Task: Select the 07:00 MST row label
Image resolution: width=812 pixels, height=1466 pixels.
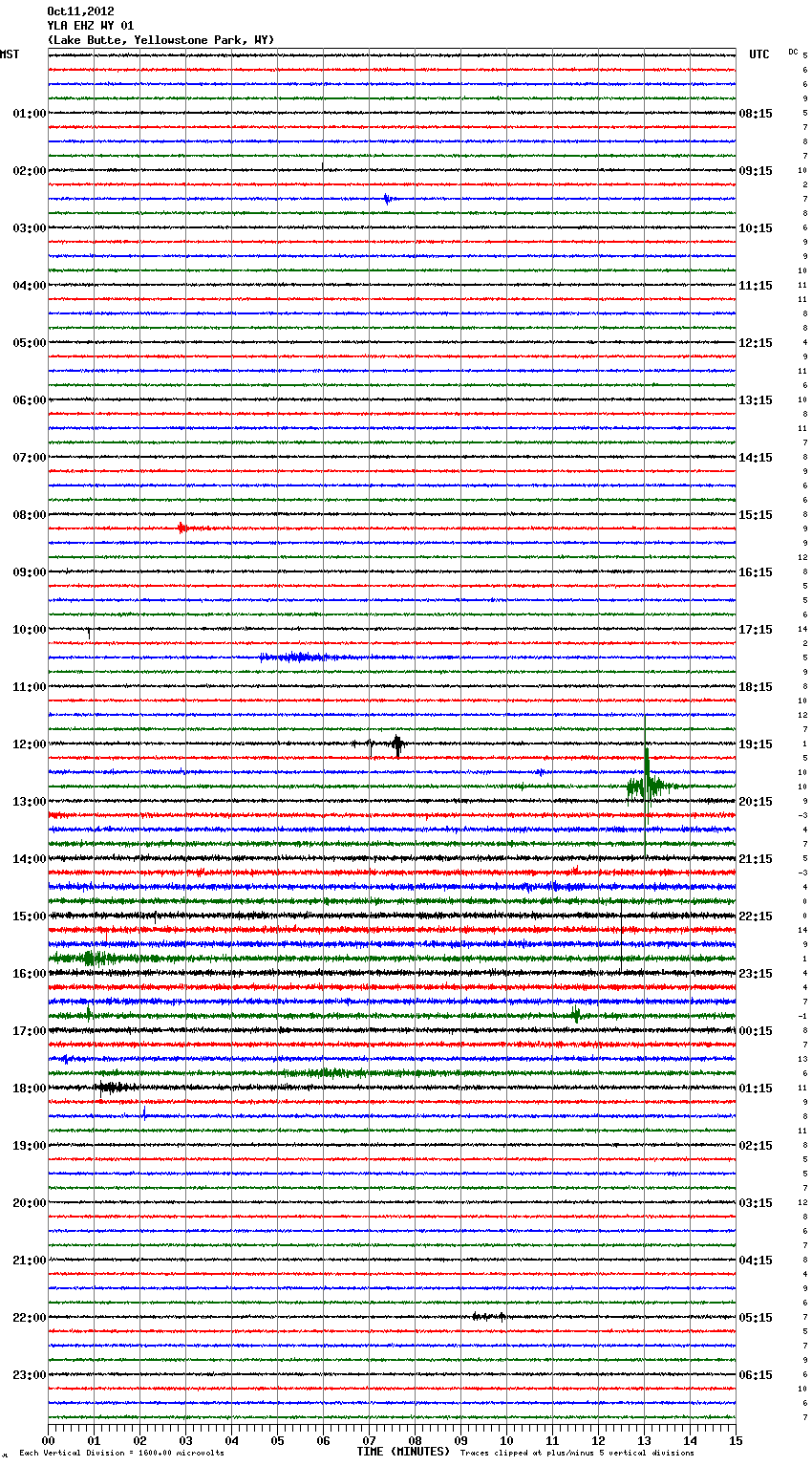Action: (30, 458)
